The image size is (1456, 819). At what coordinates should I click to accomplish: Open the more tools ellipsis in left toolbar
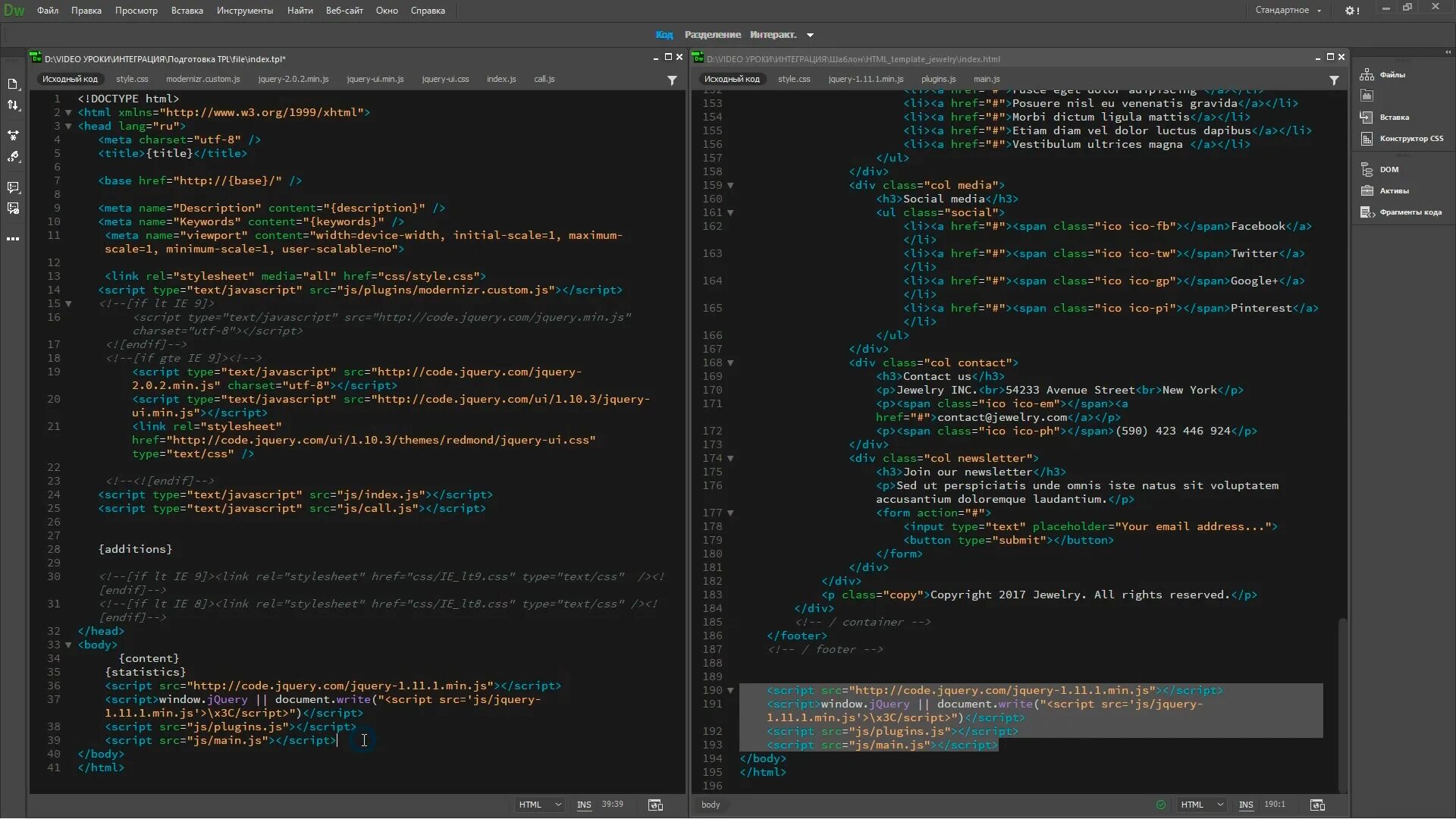(13, 239)
